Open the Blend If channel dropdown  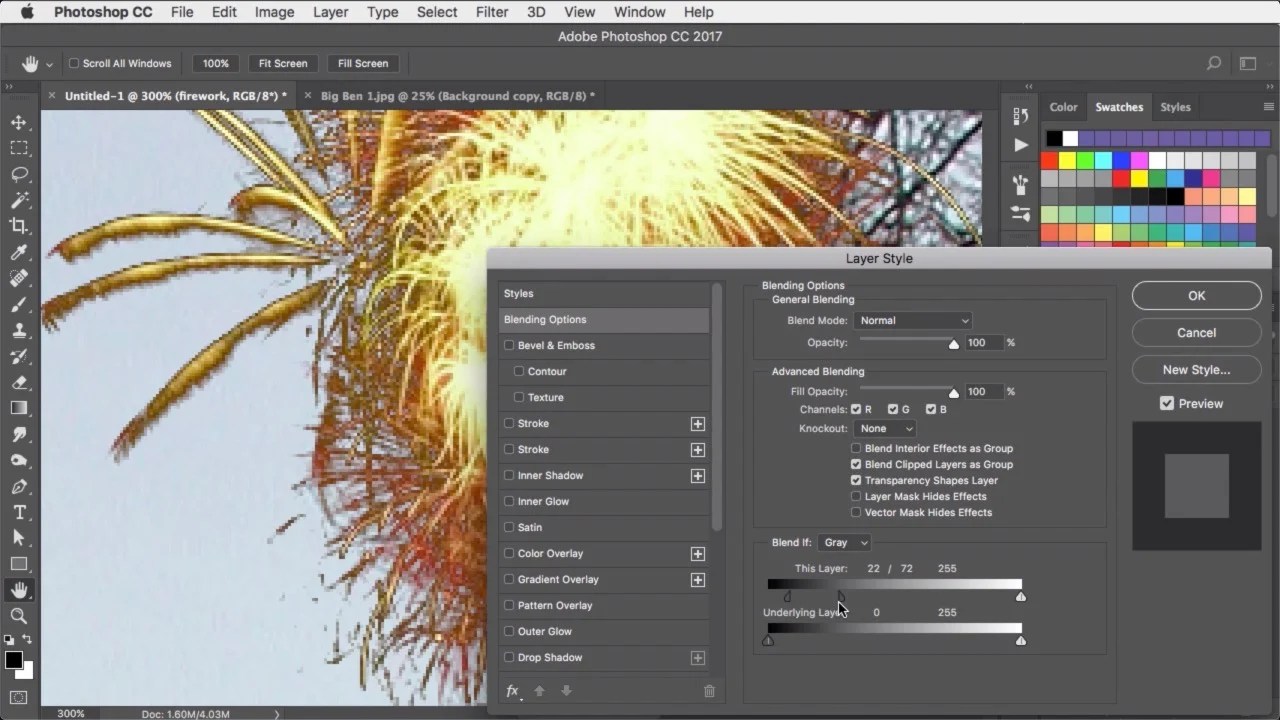coord(844,542)
